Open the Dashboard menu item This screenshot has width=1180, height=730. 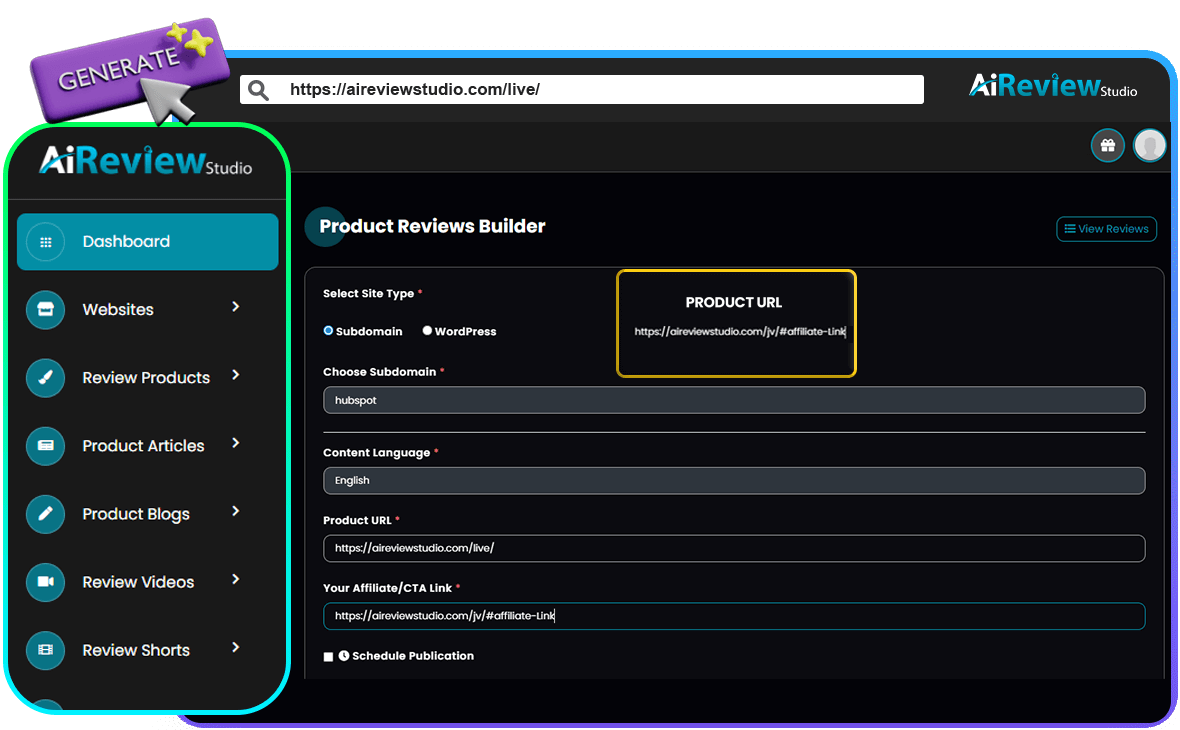point(126,241)
